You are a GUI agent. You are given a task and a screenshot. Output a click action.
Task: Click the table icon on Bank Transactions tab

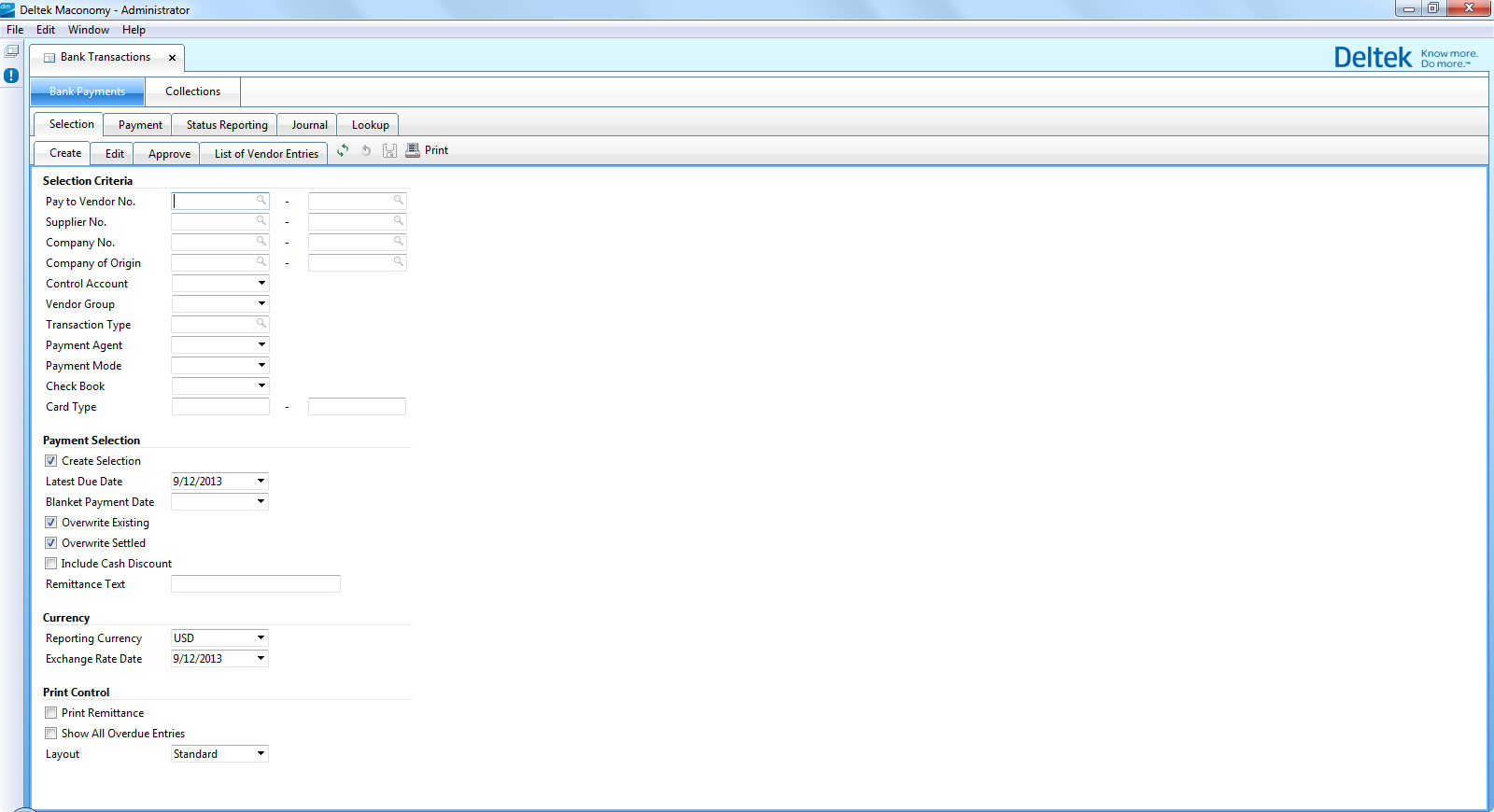[49, 58]
